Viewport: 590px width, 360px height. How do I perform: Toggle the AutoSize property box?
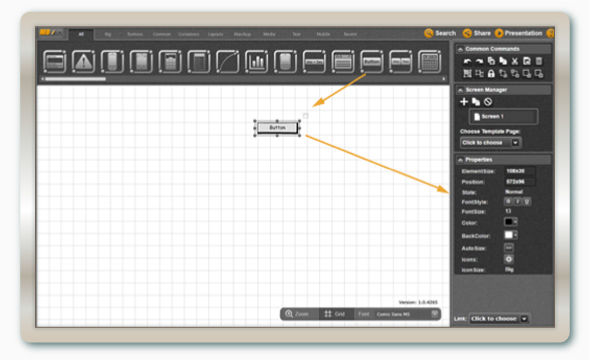(x=509, y=248)
